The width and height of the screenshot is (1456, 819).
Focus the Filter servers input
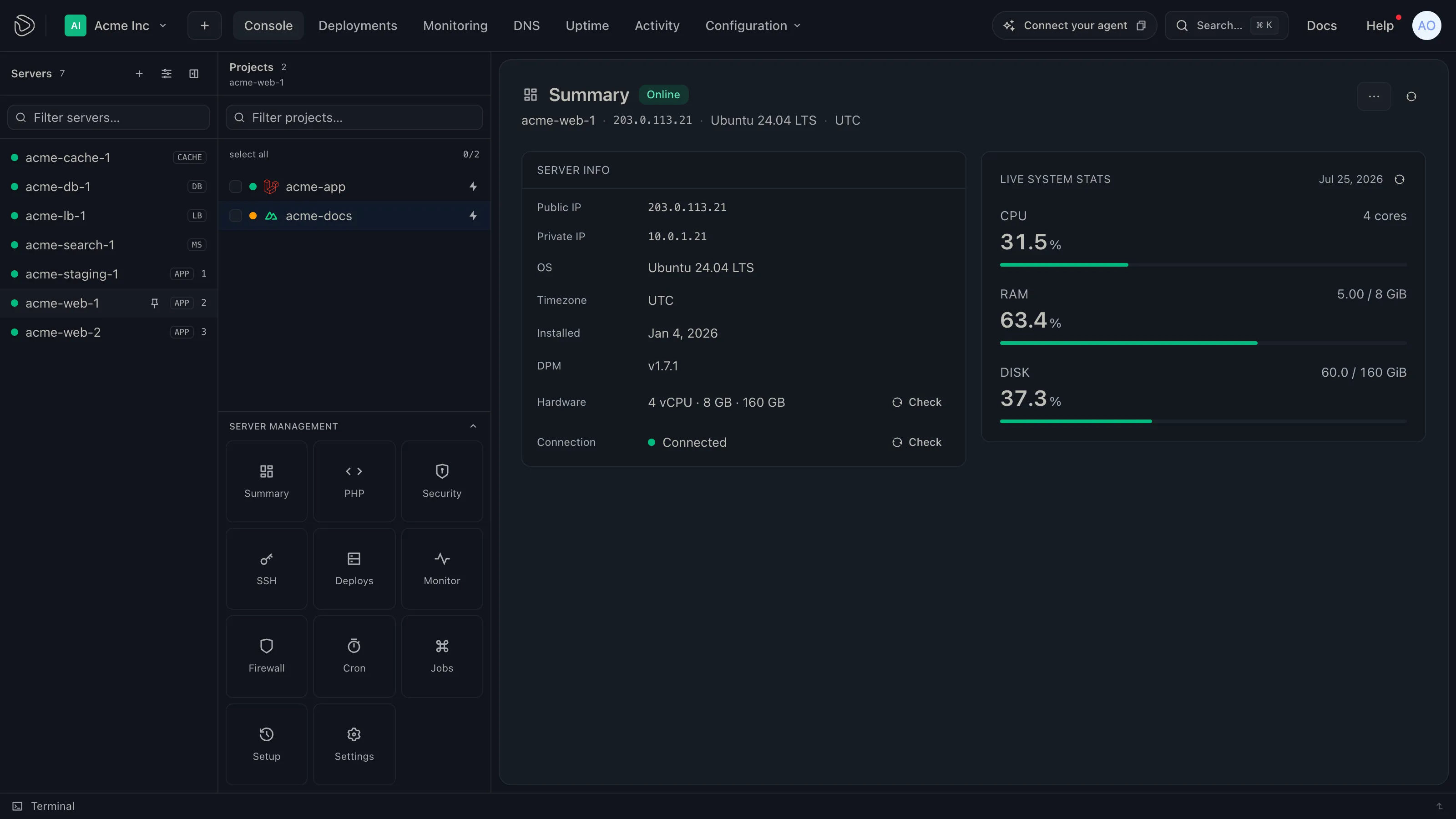click(x=109, y=117)
